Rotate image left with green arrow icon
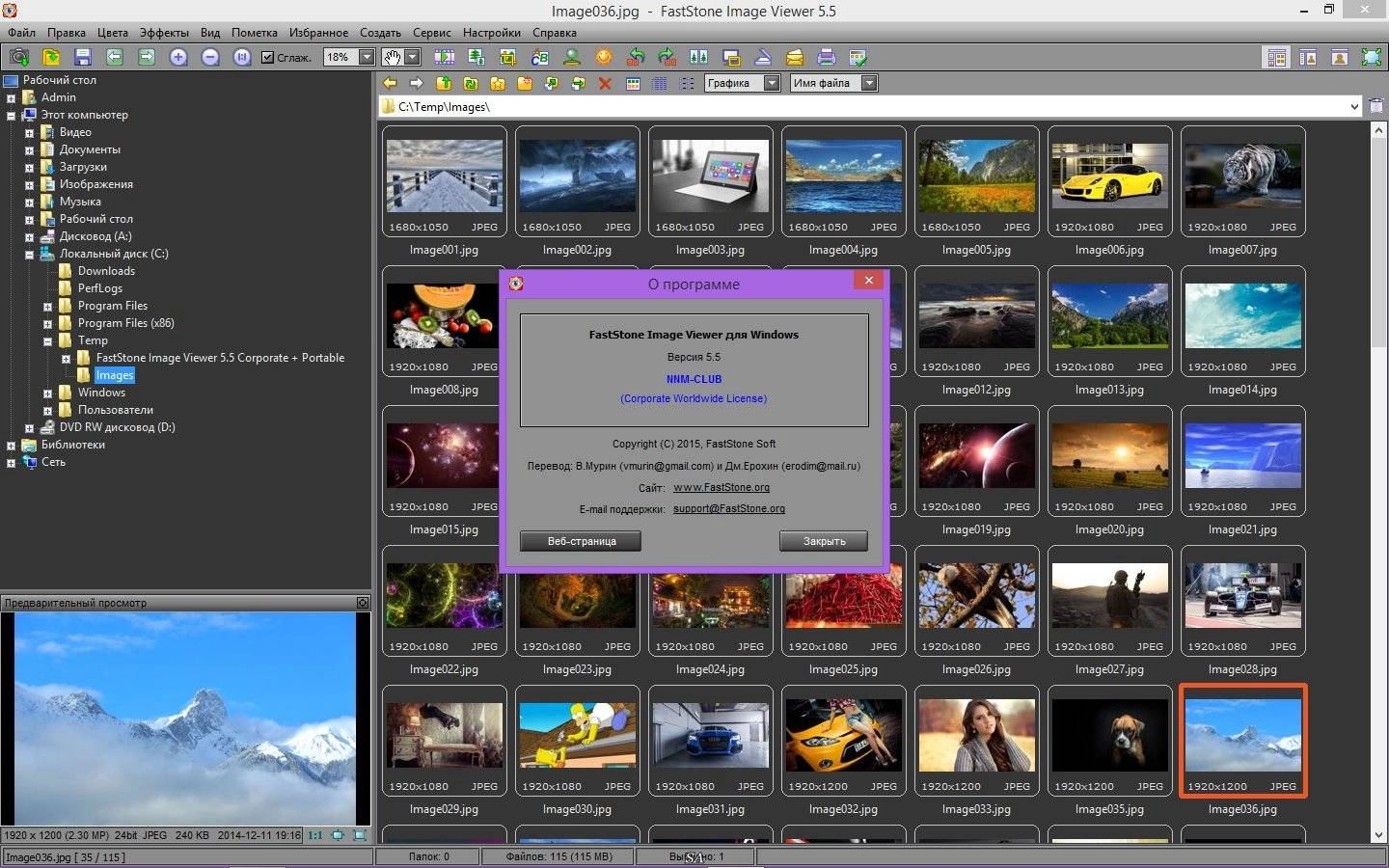The width and height of the screenshot is (1389, 868). (636, 57)
